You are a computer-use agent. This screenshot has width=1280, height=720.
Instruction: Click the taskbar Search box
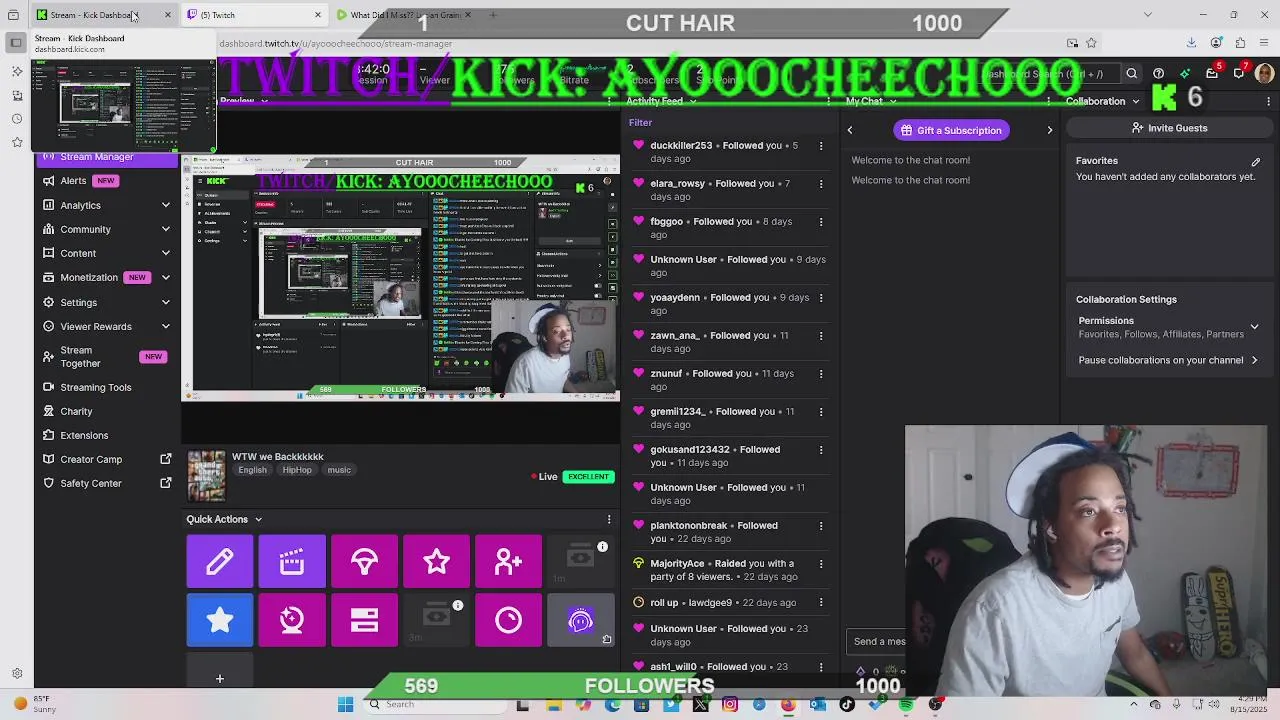[436, 705]
